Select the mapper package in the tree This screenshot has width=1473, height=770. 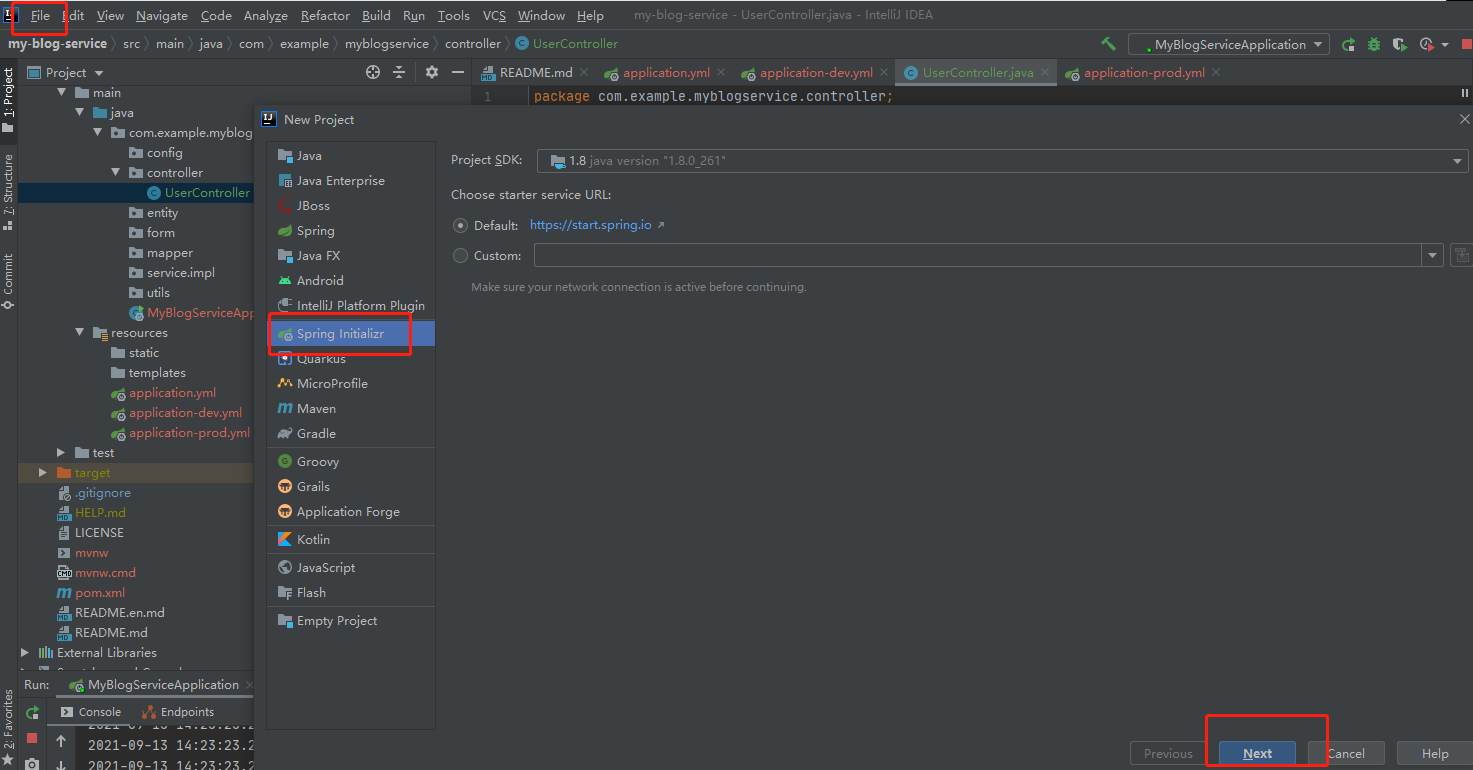point(169,253)
